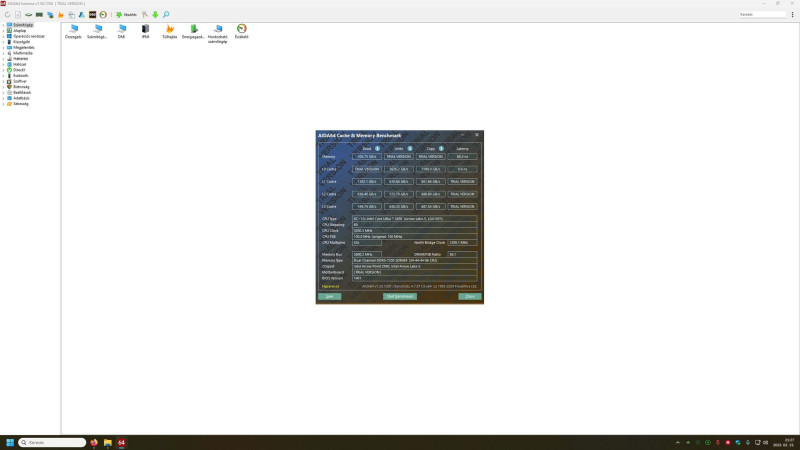Click the info icon next to Write column

coord(410,148)
